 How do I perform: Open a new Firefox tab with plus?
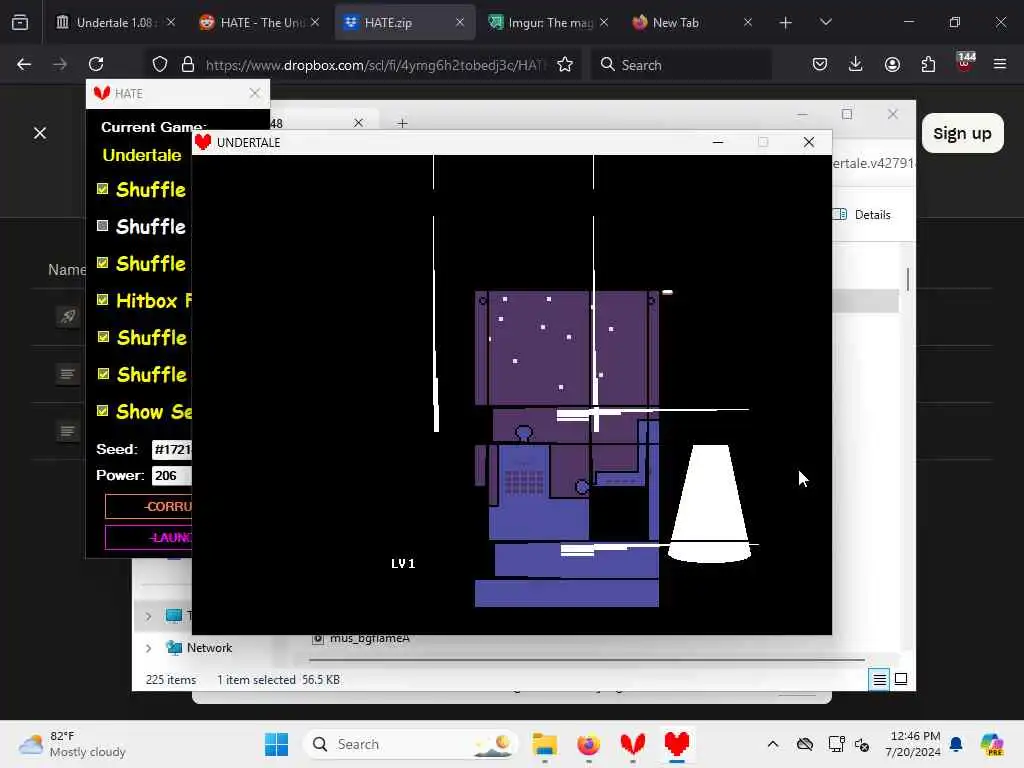[x=786, y=22]
